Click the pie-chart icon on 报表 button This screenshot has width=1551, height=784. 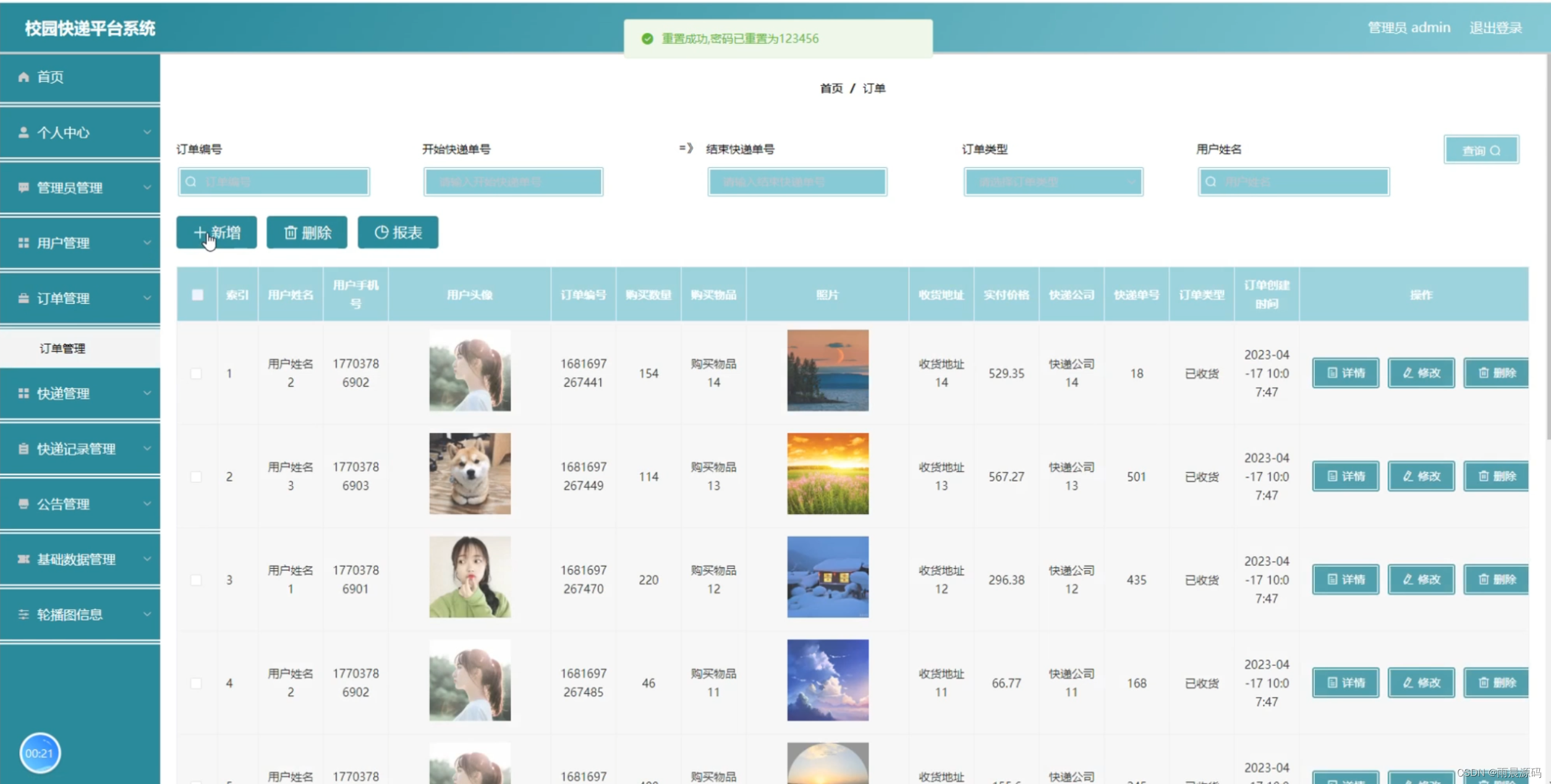click(x=381, y=232)
